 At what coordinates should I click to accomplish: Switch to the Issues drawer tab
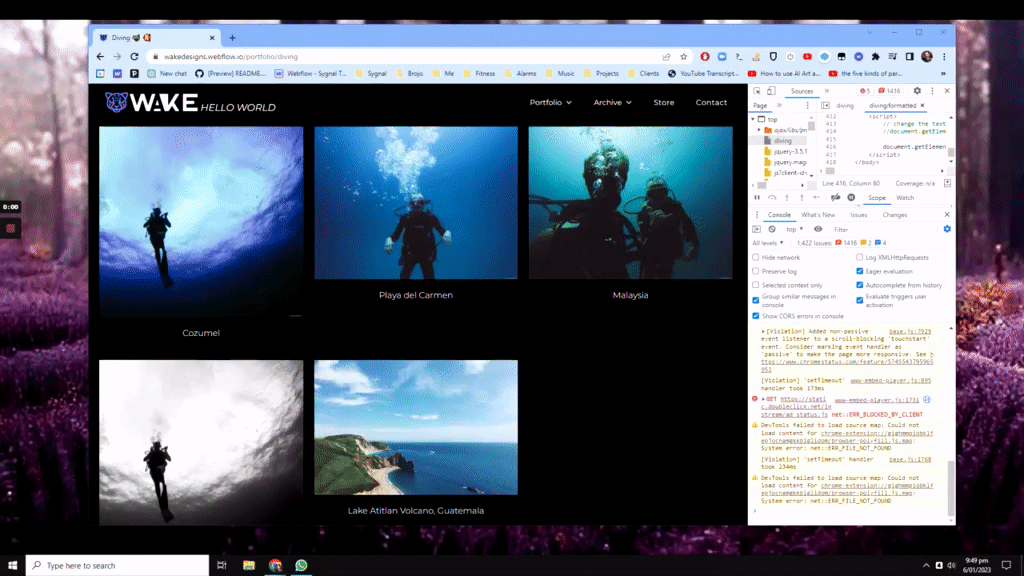click(x=858, y=215)
